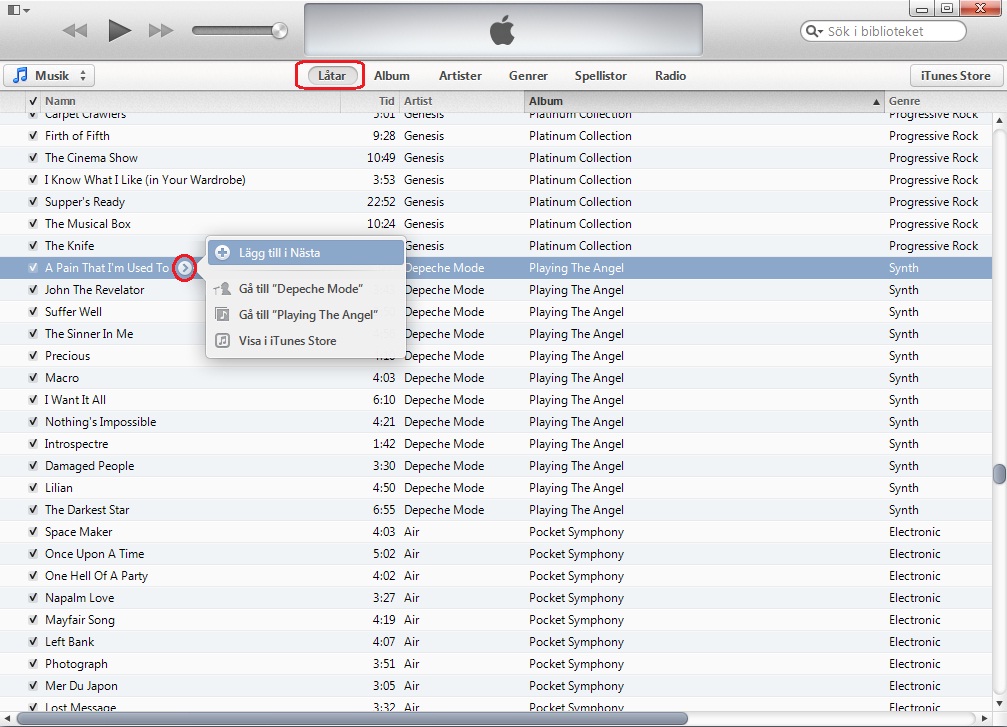
Task: Click the blue music note icon beside Musik
Action: point(21,75)
